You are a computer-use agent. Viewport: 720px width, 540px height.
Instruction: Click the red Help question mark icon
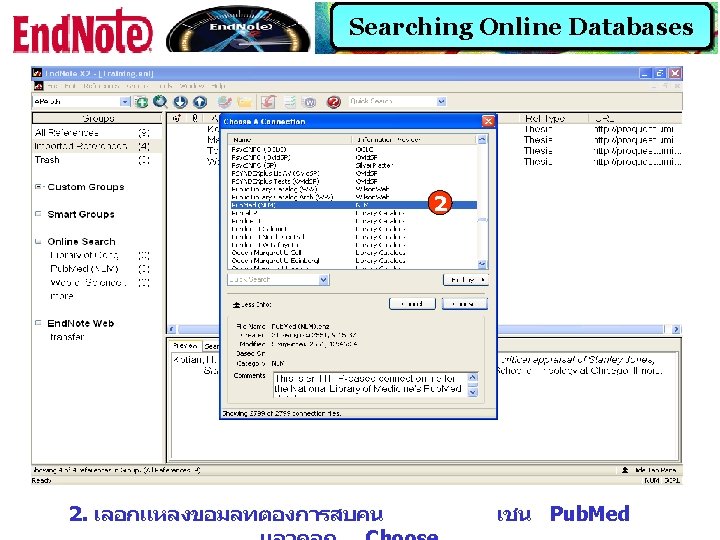click(334, 102)
